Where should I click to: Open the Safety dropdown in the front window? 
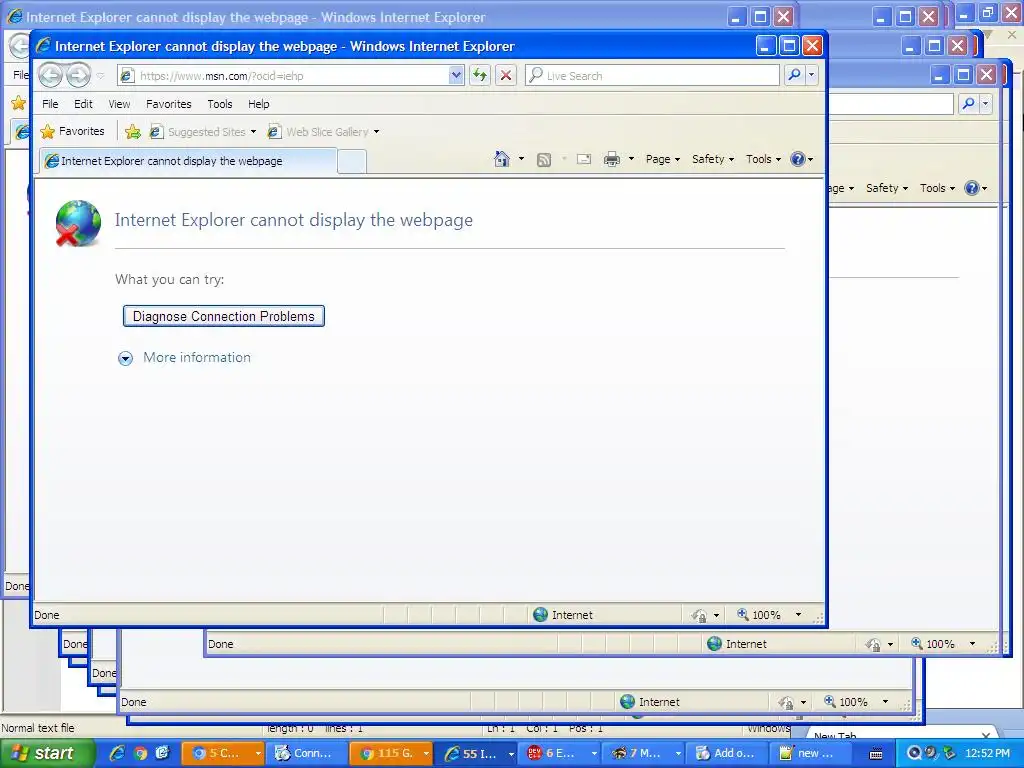pos(712,159)
